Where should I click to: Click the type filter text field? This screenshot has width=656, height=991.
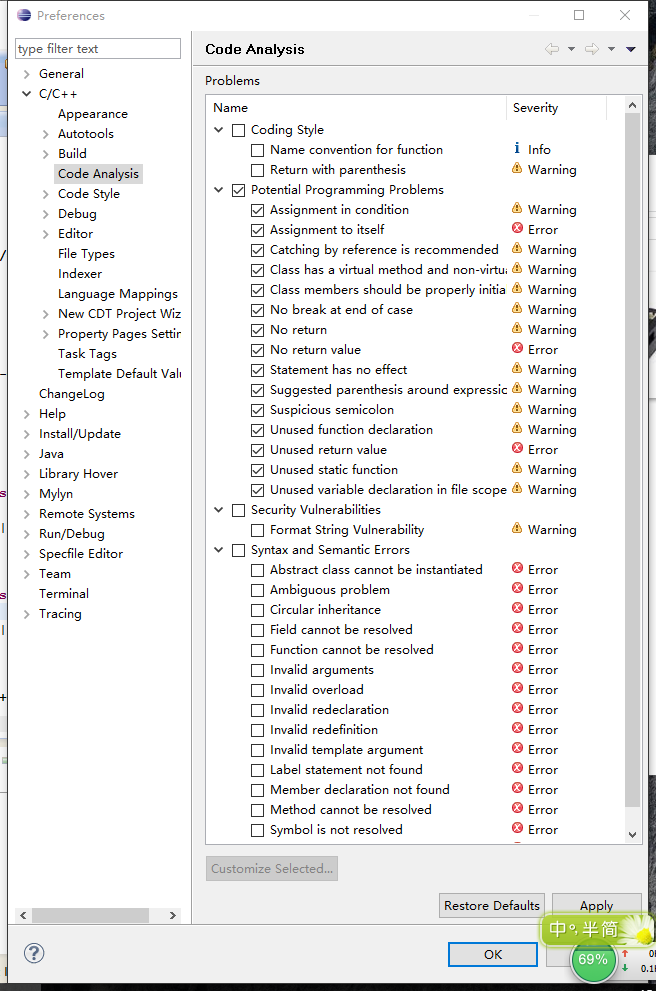pos(98,49)
